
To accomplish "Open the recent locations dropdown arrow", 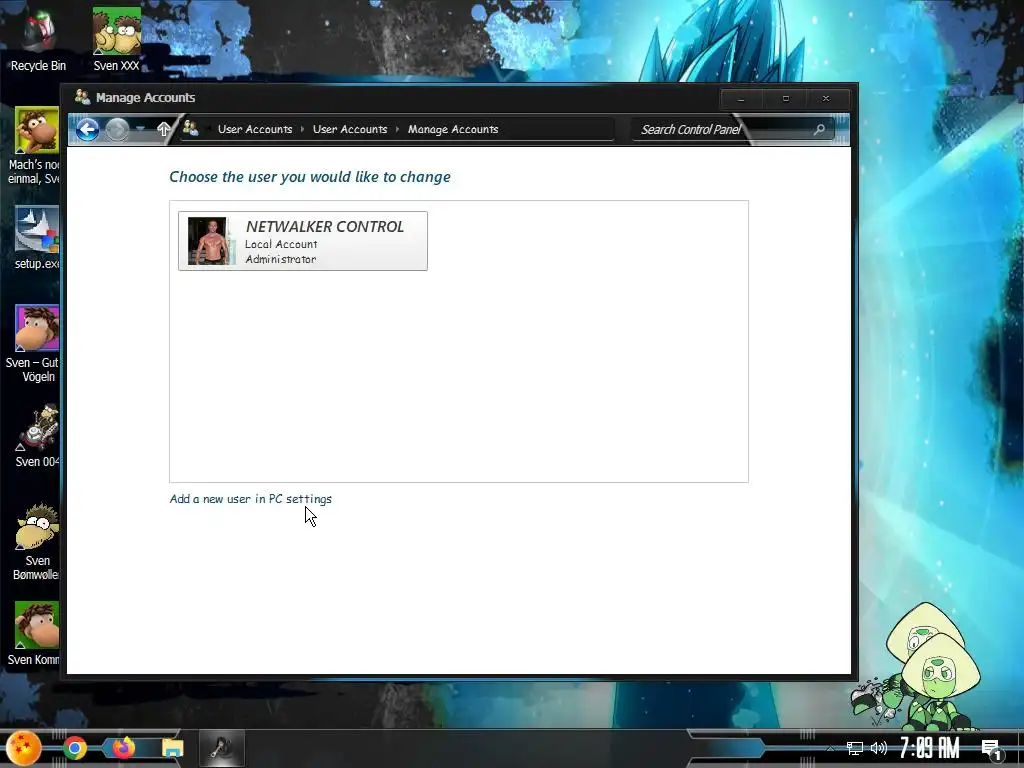I will coord(140,129).
